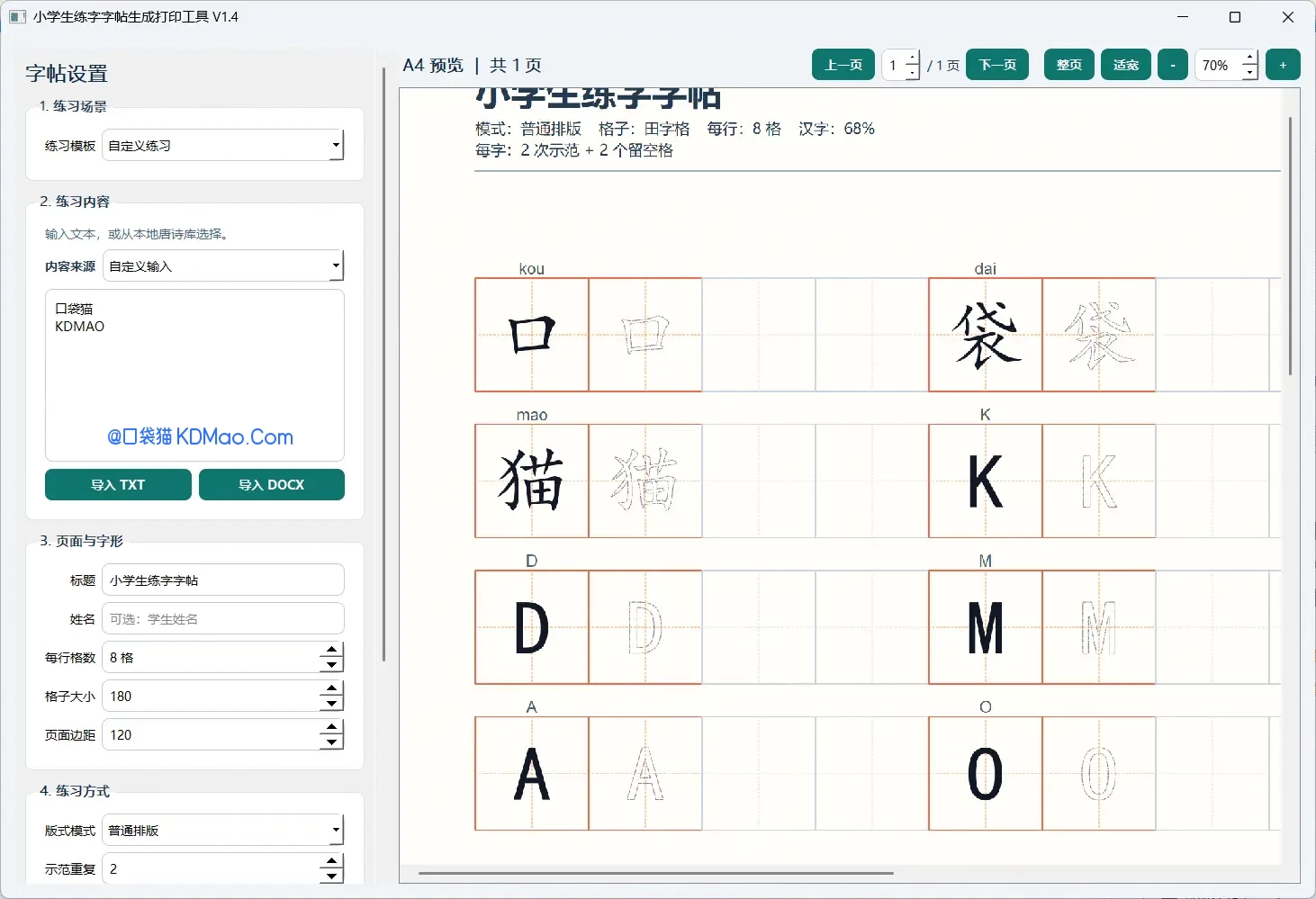Viewport: 1316px width, 899px height.
Task: Click the settings panel vertical scrollbar
Action: [384, 364]
